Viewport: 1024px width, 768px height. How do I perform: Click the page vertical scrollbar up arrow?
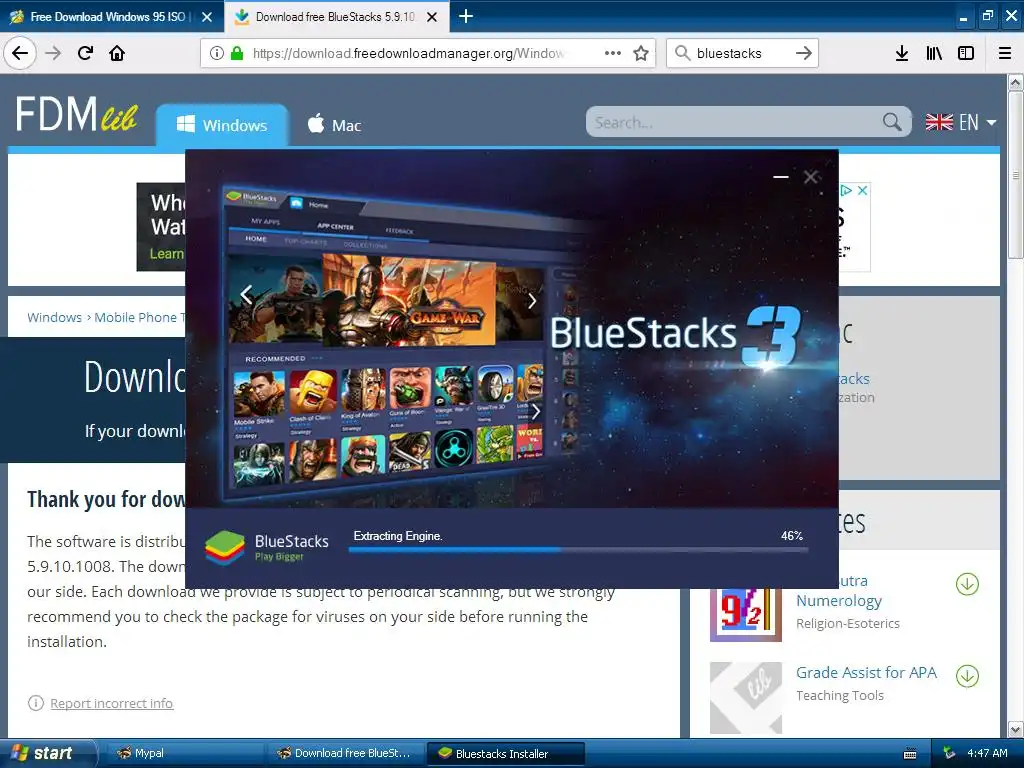[x=1016, y=82]
